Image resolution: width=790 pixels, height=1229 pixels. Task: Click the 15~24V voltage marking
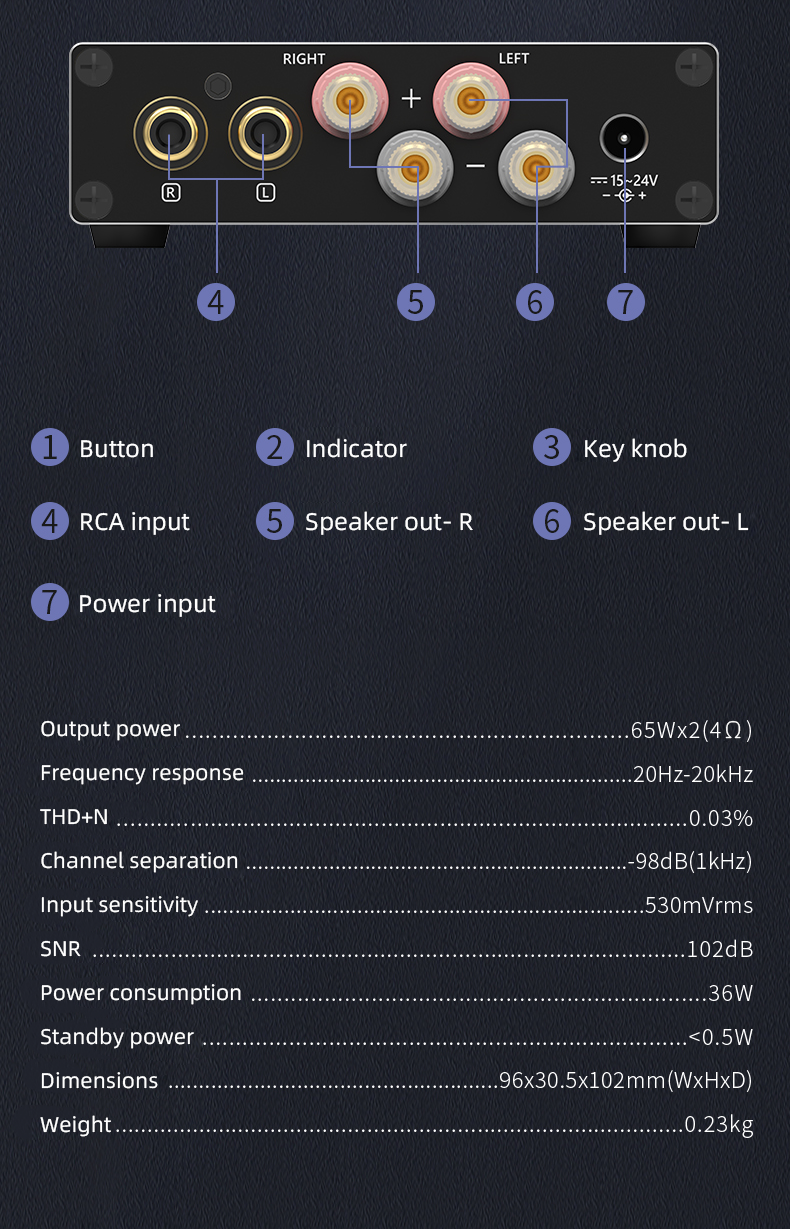point(634,180)
